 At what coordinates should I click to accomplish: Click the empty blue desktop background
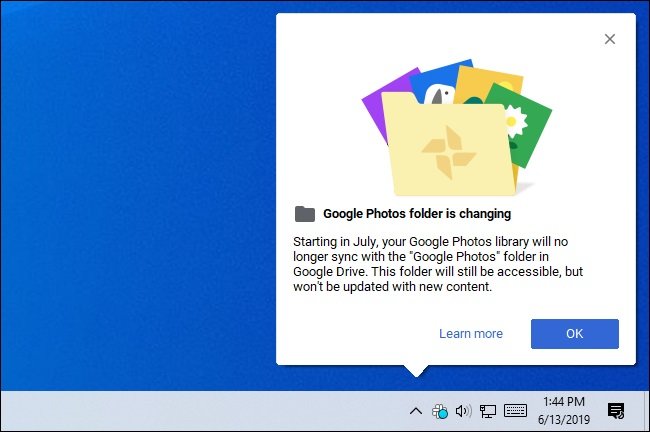pos(130,200)
